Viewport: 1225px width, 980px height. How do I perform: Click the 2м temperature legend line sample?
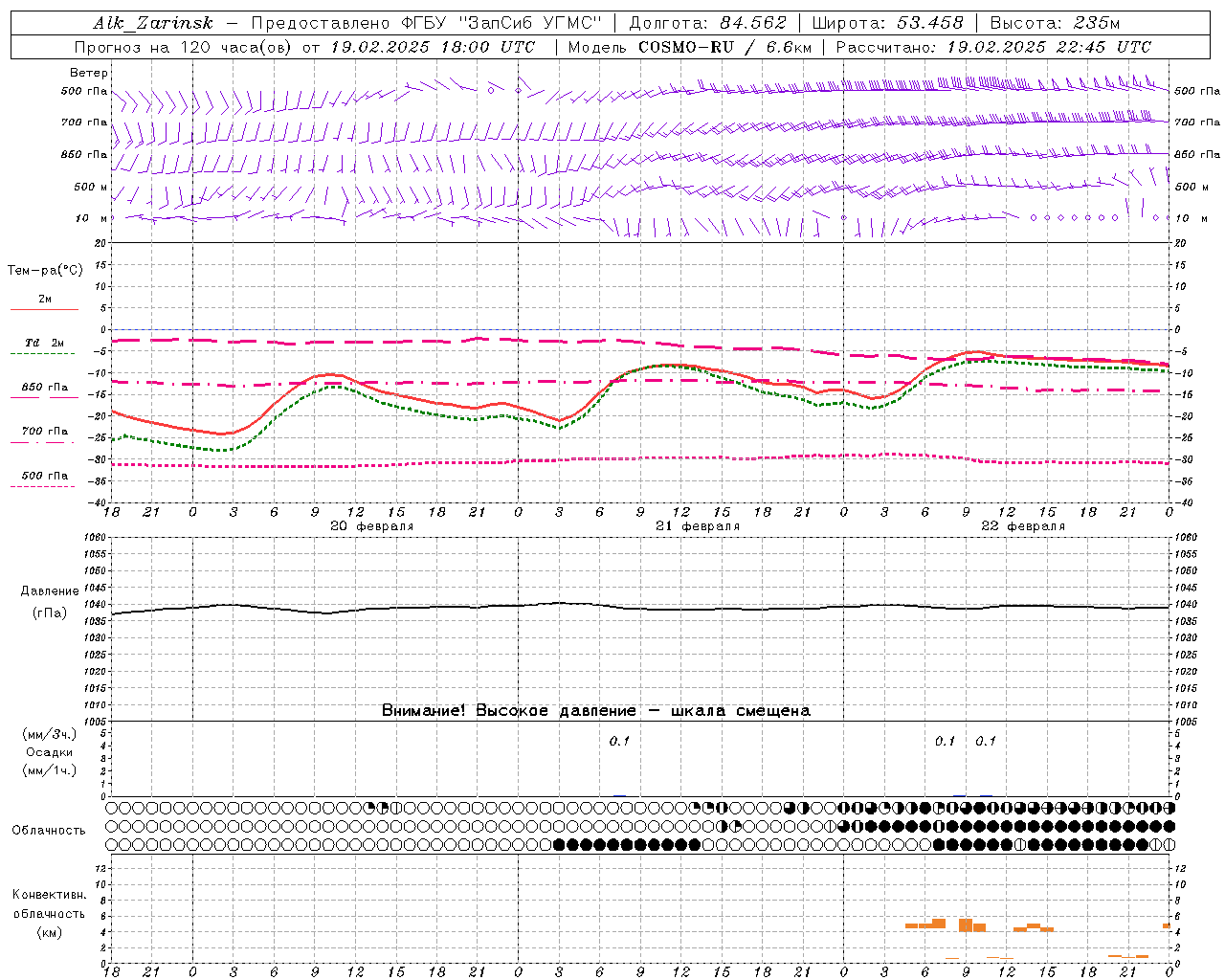coord(44,309)
